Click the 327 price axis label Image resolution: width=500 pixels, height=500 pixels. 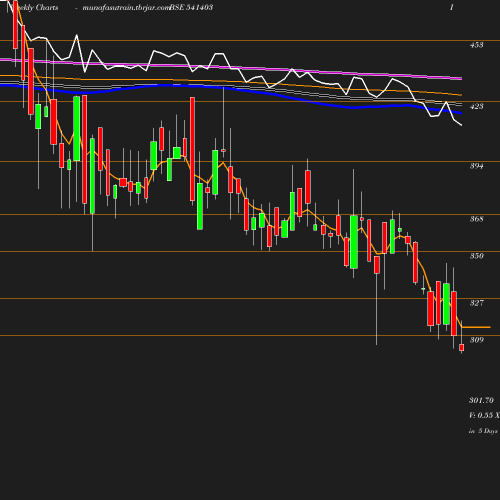[476, 303]
